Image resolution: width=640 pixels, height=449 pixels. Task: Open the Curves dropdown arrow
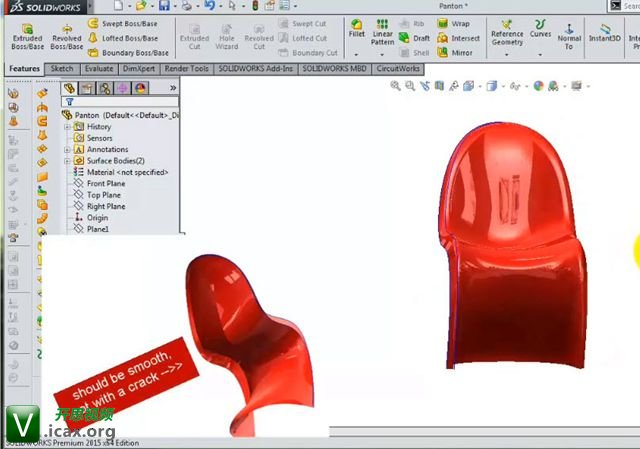pos(540,54)
